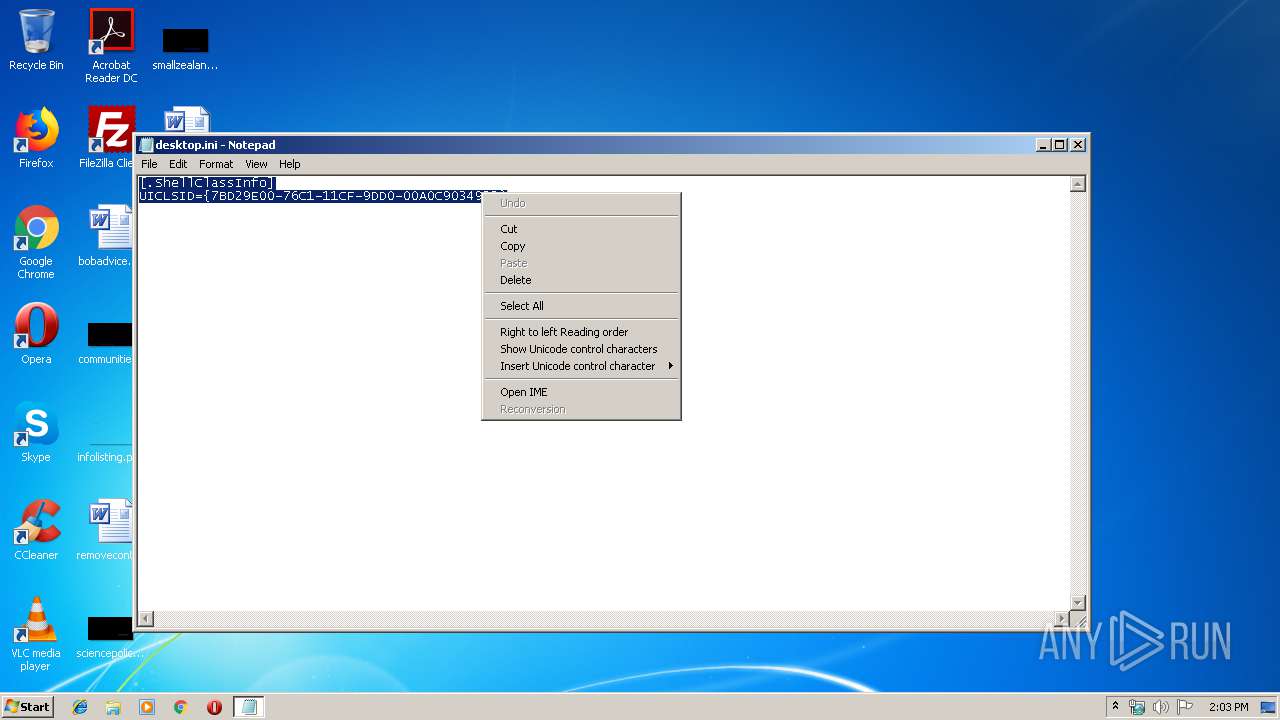The width and height of the screenshot is (1280, 720).
Task: Choose Cut from the context menu
Action: point(580,229)
